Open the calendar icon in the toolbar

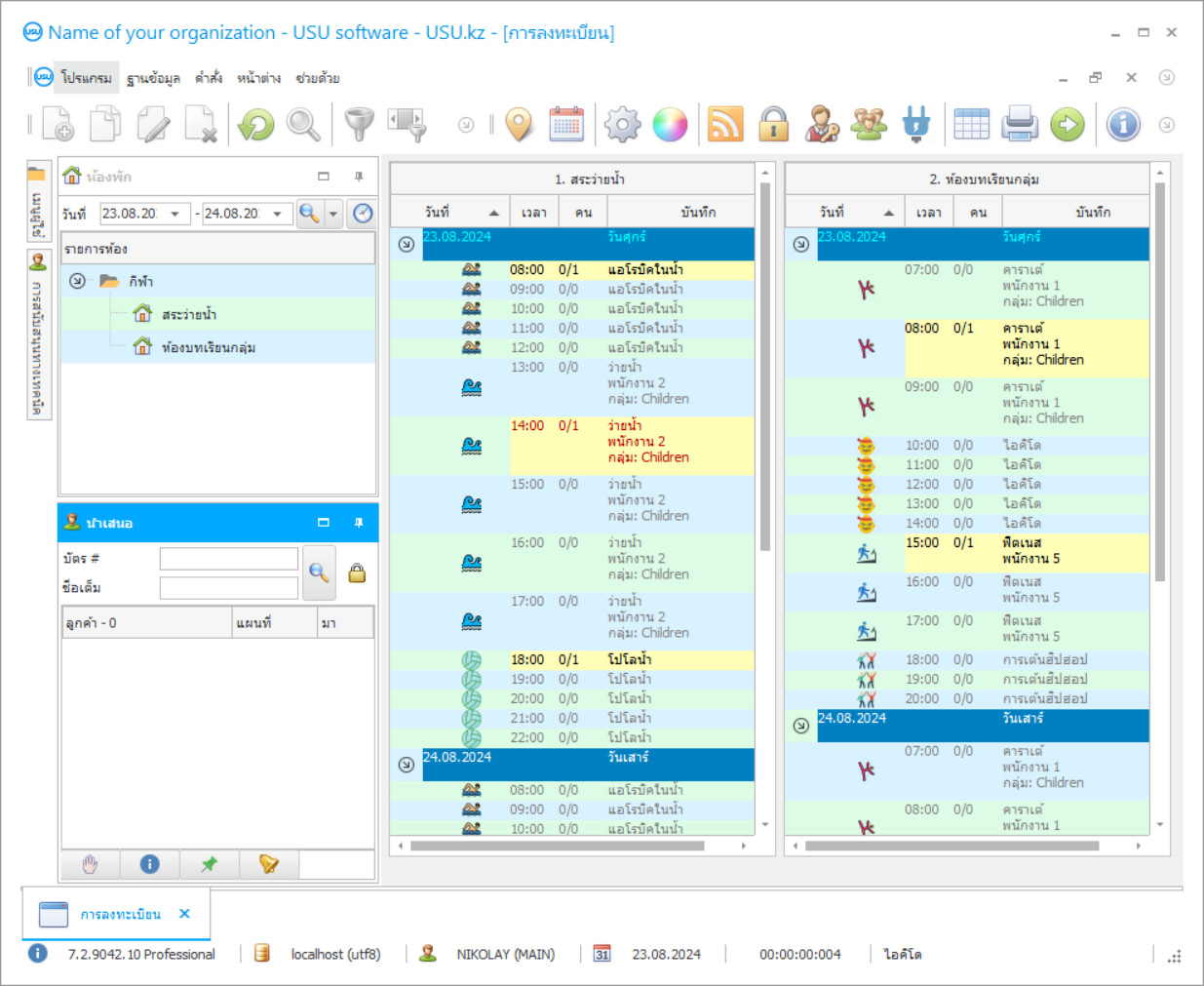(566, 125)
